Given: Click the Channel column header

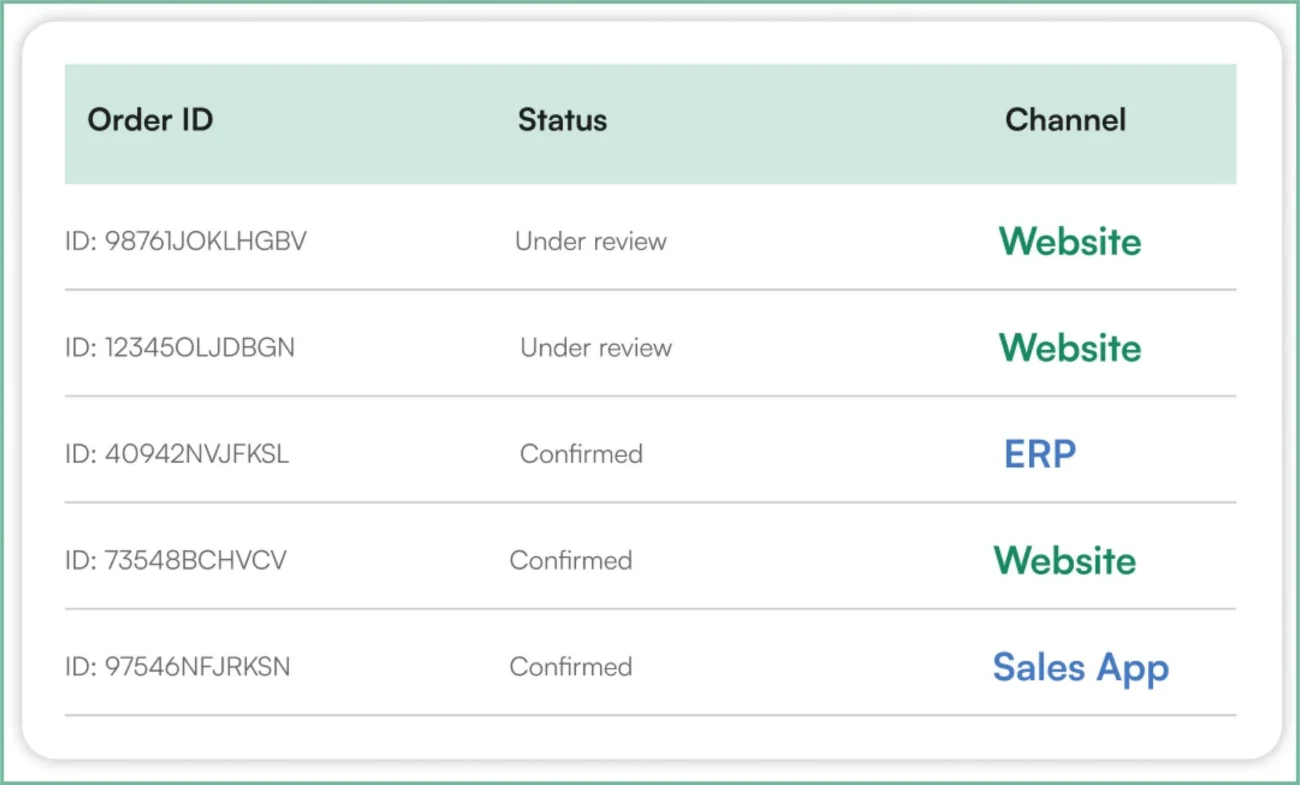Looking at the screenshot, I should click(1065, 121).
